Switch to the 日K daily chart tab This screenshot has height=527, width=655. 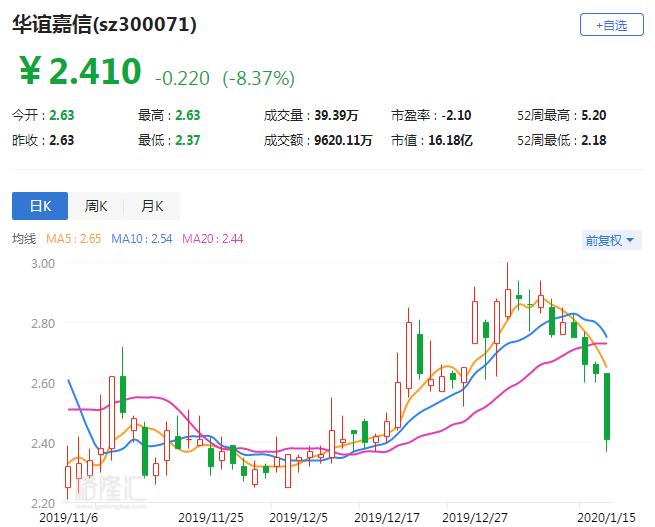40,206
